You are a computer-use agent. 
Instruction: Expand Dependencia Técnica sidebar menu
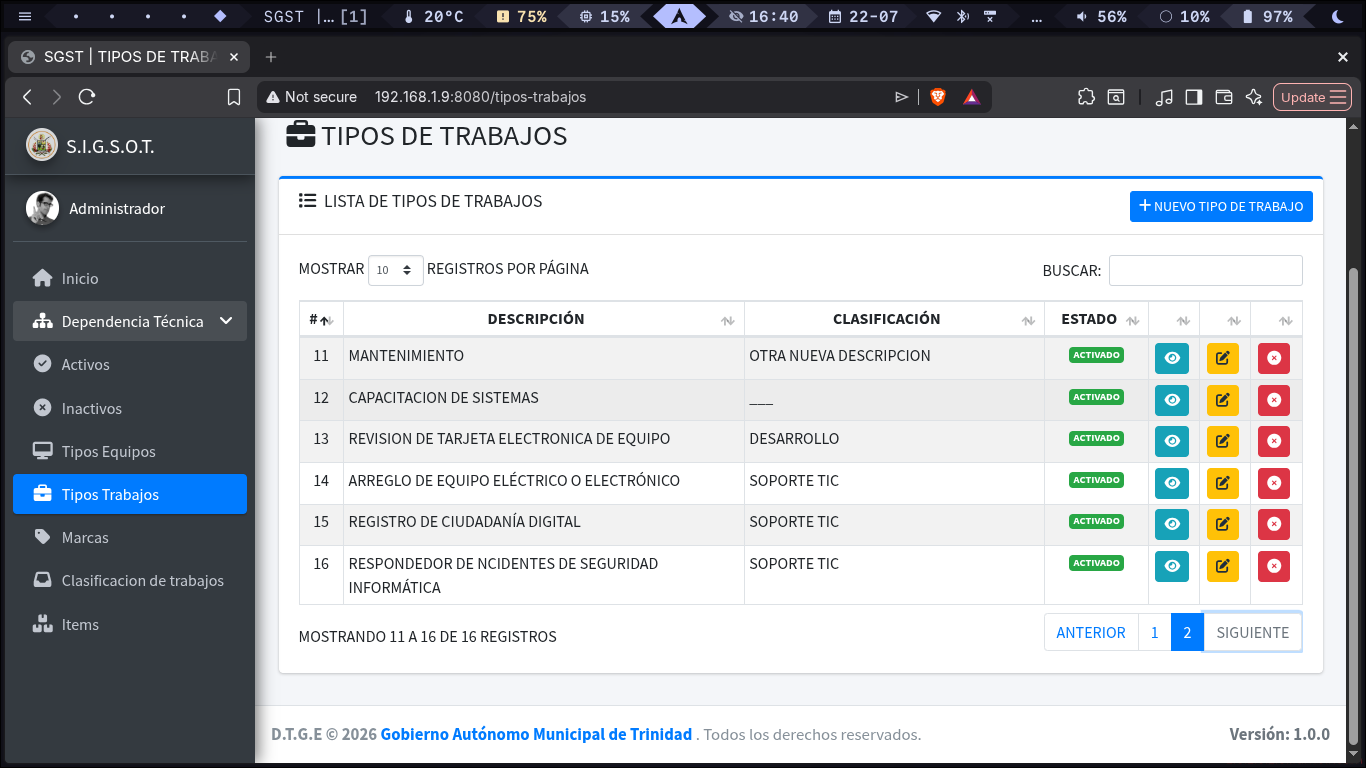130,321
